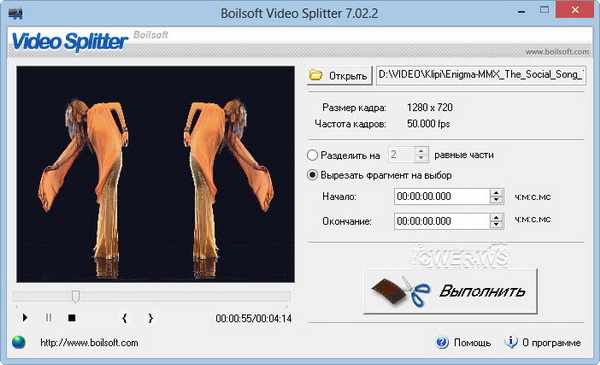
Task: Pause the video playback
Action: click(x=48, y=318)
